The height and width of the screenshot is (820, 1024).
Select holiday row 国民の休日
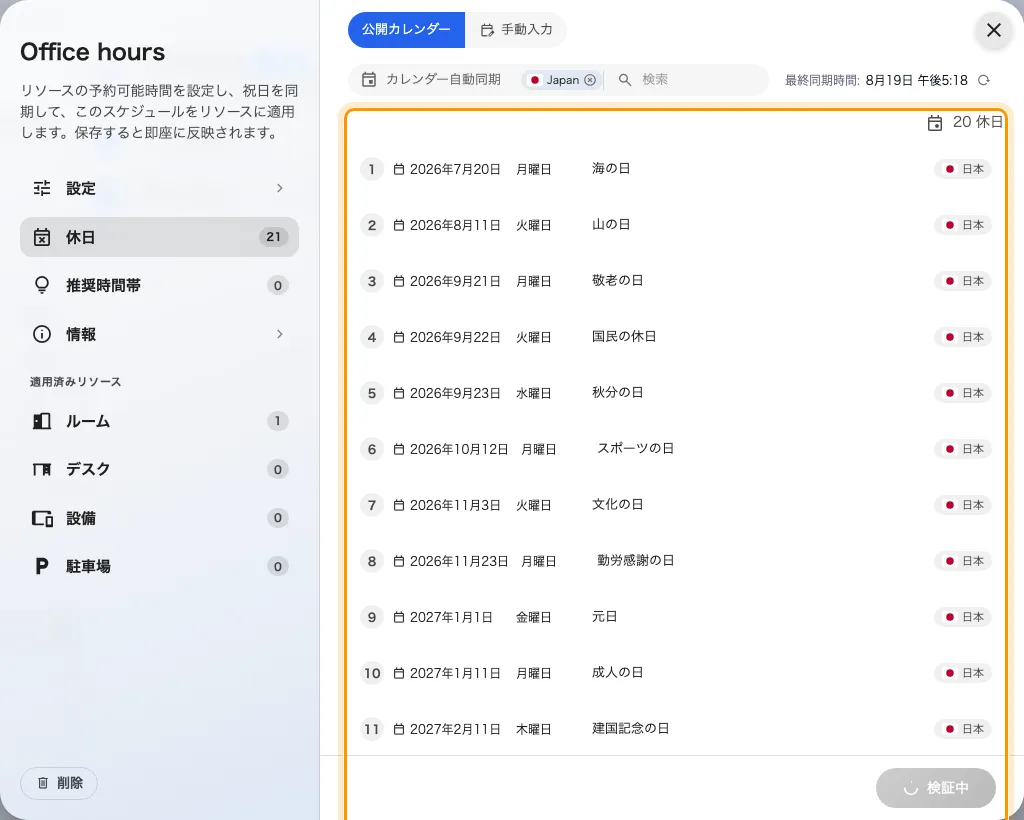click(x=676, y=337)
